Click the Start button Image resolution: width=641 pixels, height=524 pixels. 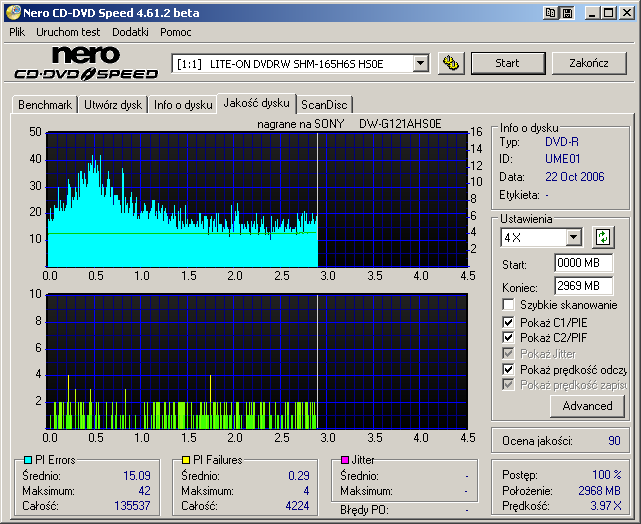pyautogui.click(x=508, y=63)
